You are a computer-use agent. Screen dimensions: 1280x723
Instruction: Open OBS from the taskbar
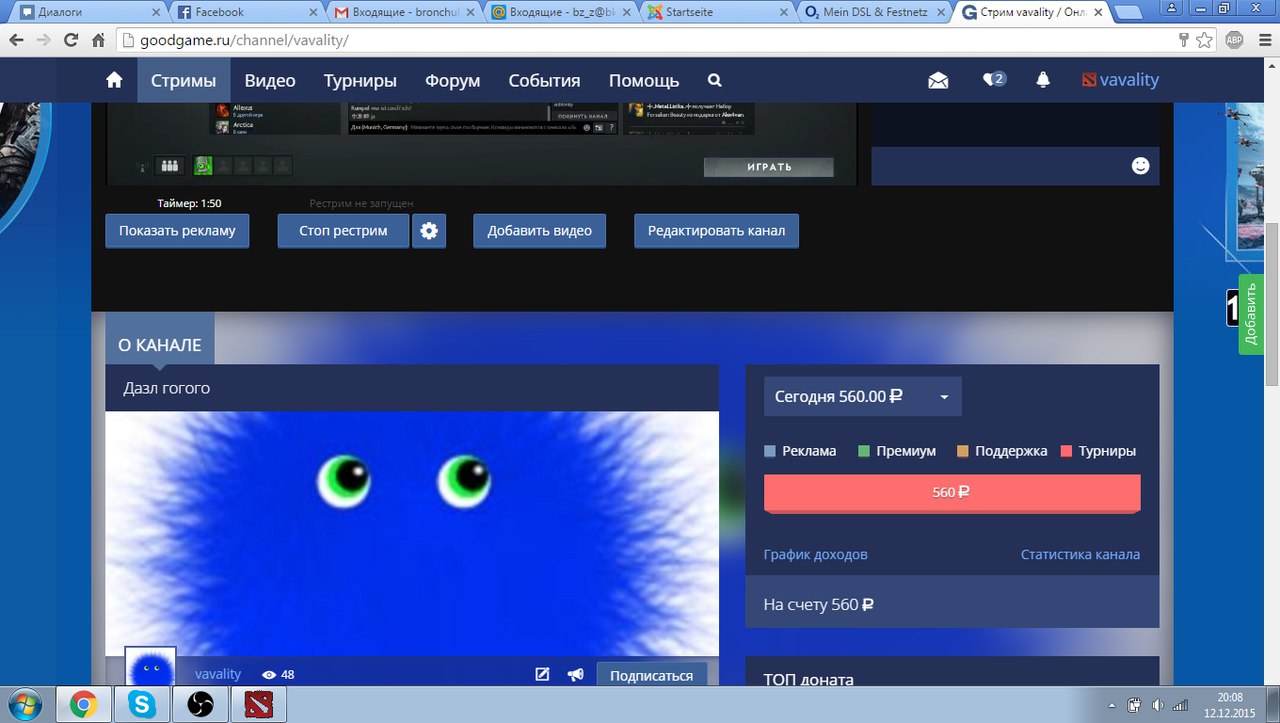(x=200, y=705)
